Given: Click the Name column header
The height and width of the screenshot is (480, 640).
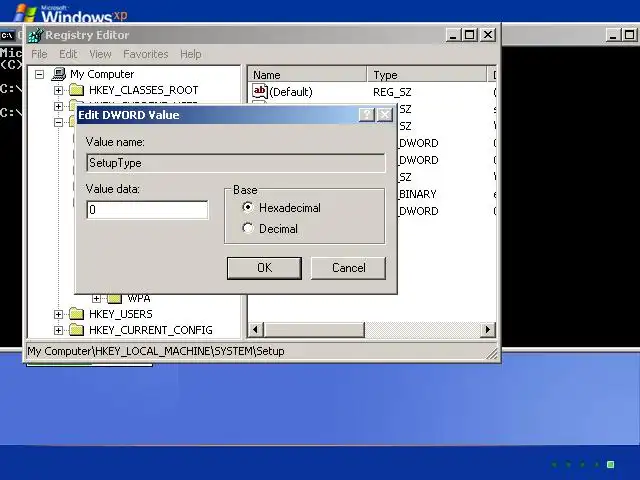Looking at the screenshot, I should (307, 75).
